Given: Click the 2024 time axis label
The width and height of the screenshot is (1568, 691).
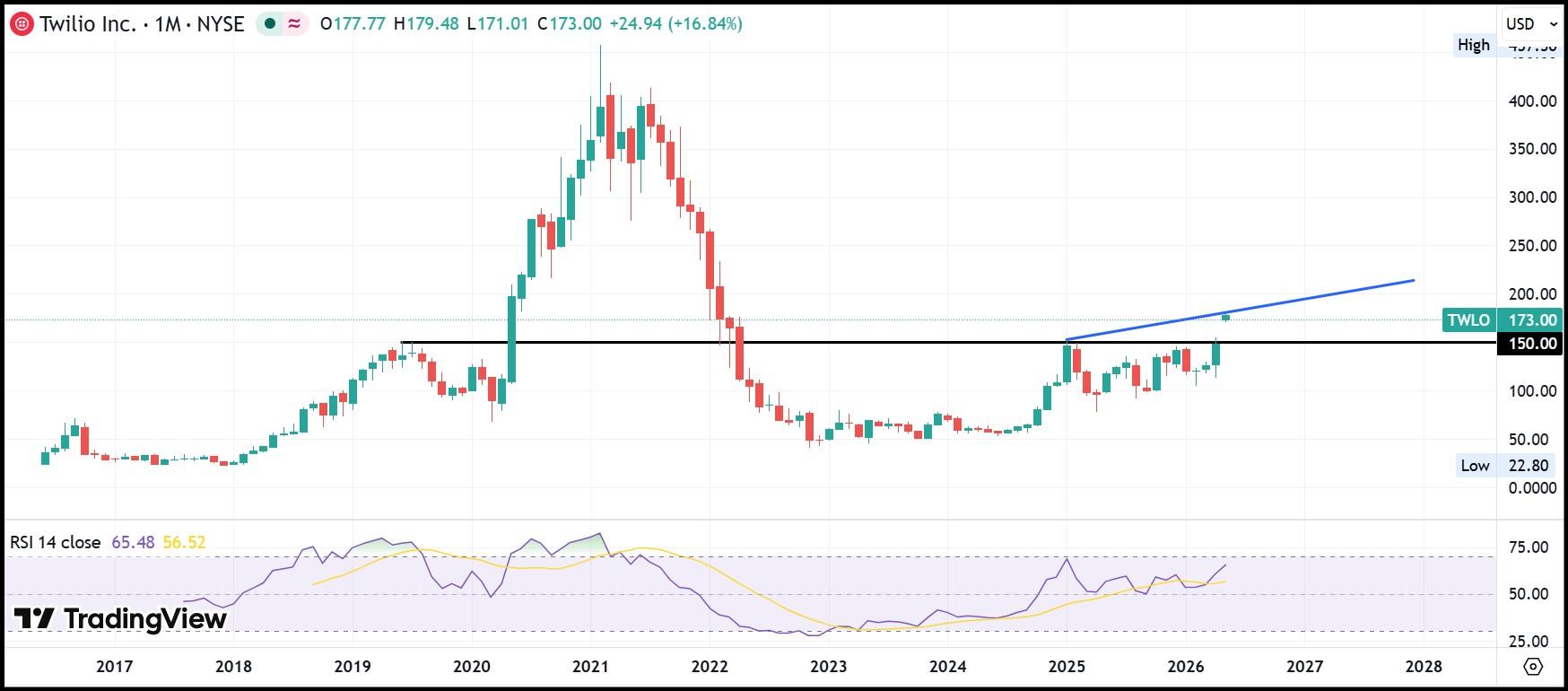Looking at the screenshot, I should tap(948, 666).
